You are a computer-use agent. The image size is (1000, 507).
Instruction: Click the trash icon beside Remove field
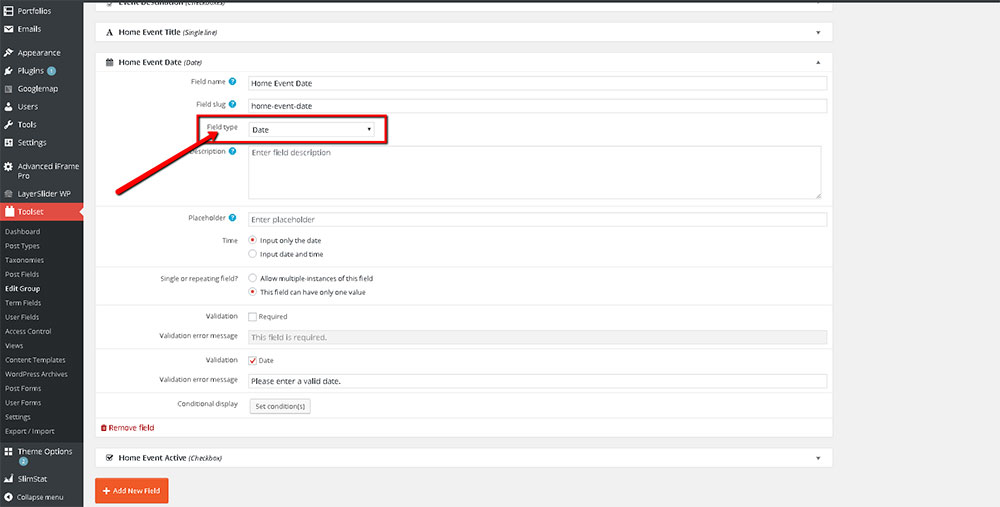coord(103,428)
